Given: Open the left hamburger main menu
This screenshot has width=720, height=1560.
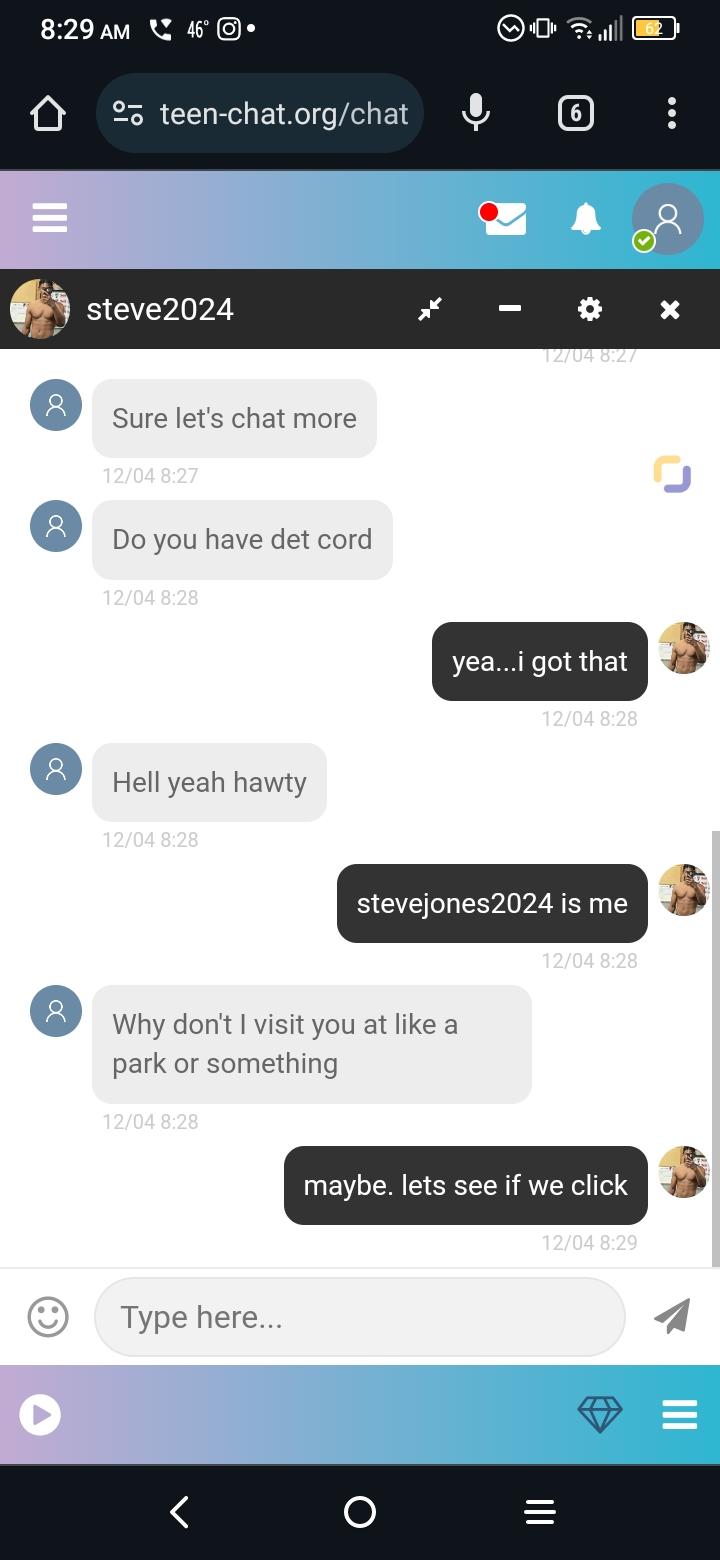Looking at the screenshot, I should pos(50,218).
